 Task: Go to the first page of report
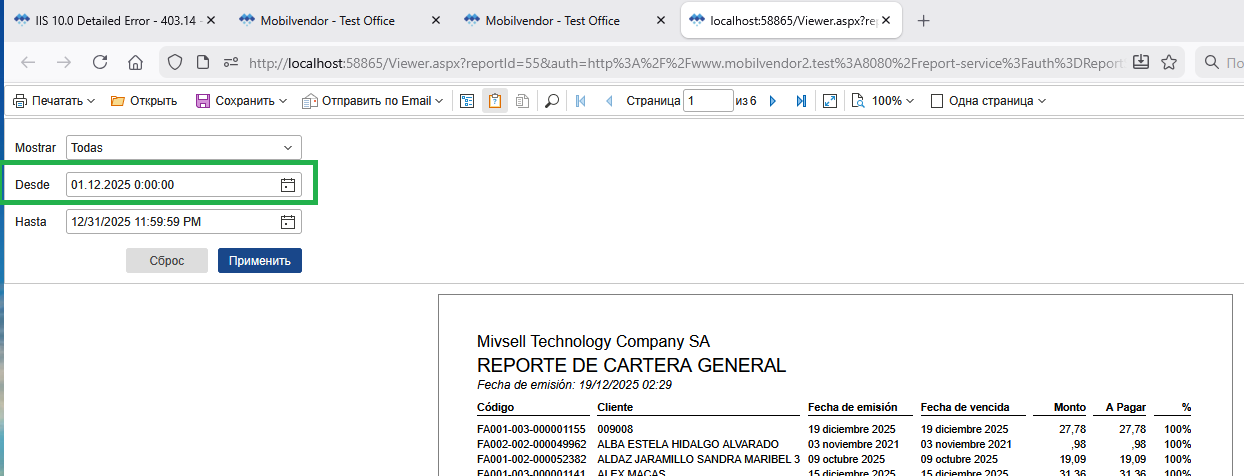point(581,101)
